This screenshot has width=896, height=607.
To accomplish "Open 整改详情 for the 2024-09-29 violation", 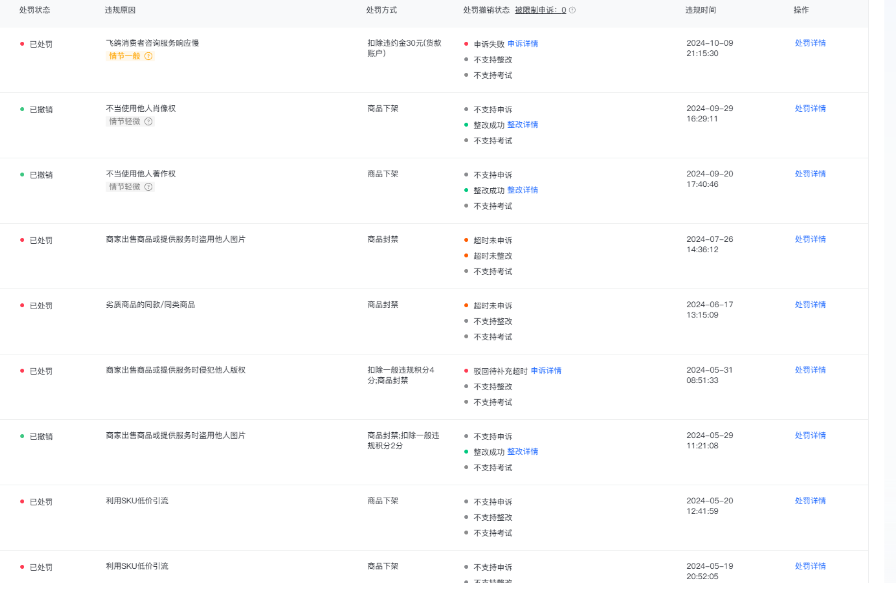I will tap(522, 125).
